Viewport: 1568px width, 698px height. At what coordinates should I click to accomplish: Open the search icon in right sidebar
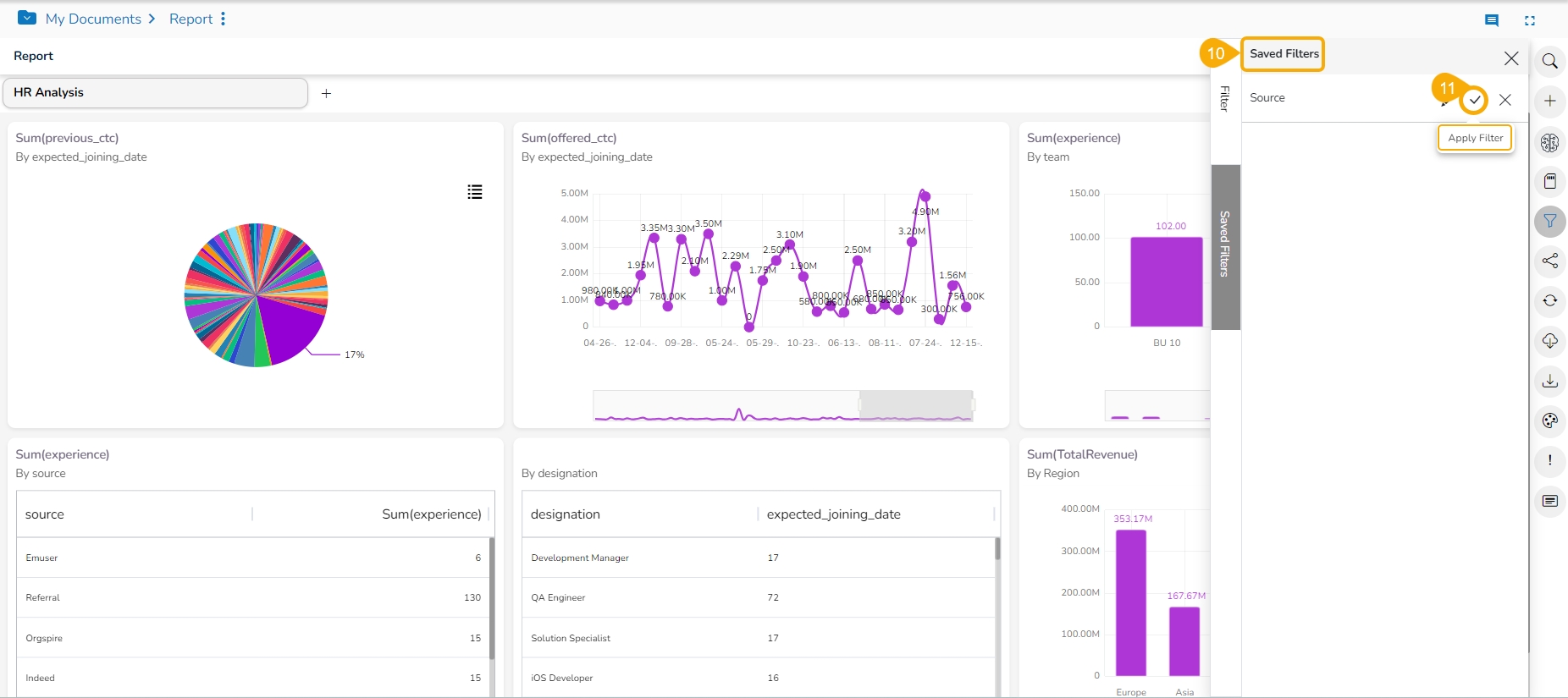(1549, 61)
